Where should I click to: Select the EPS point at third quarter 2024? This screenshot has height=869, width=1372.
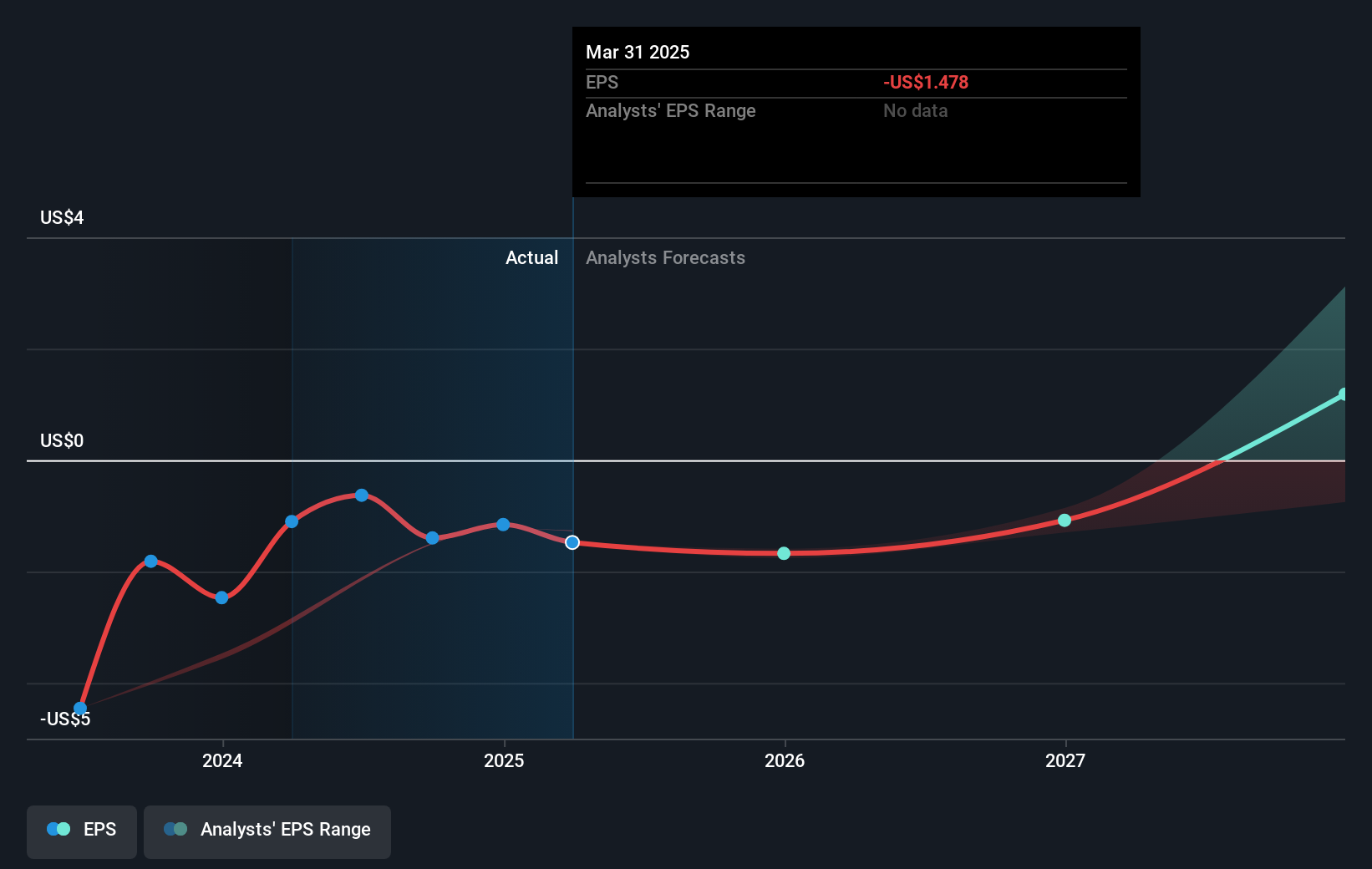[432, 538]
